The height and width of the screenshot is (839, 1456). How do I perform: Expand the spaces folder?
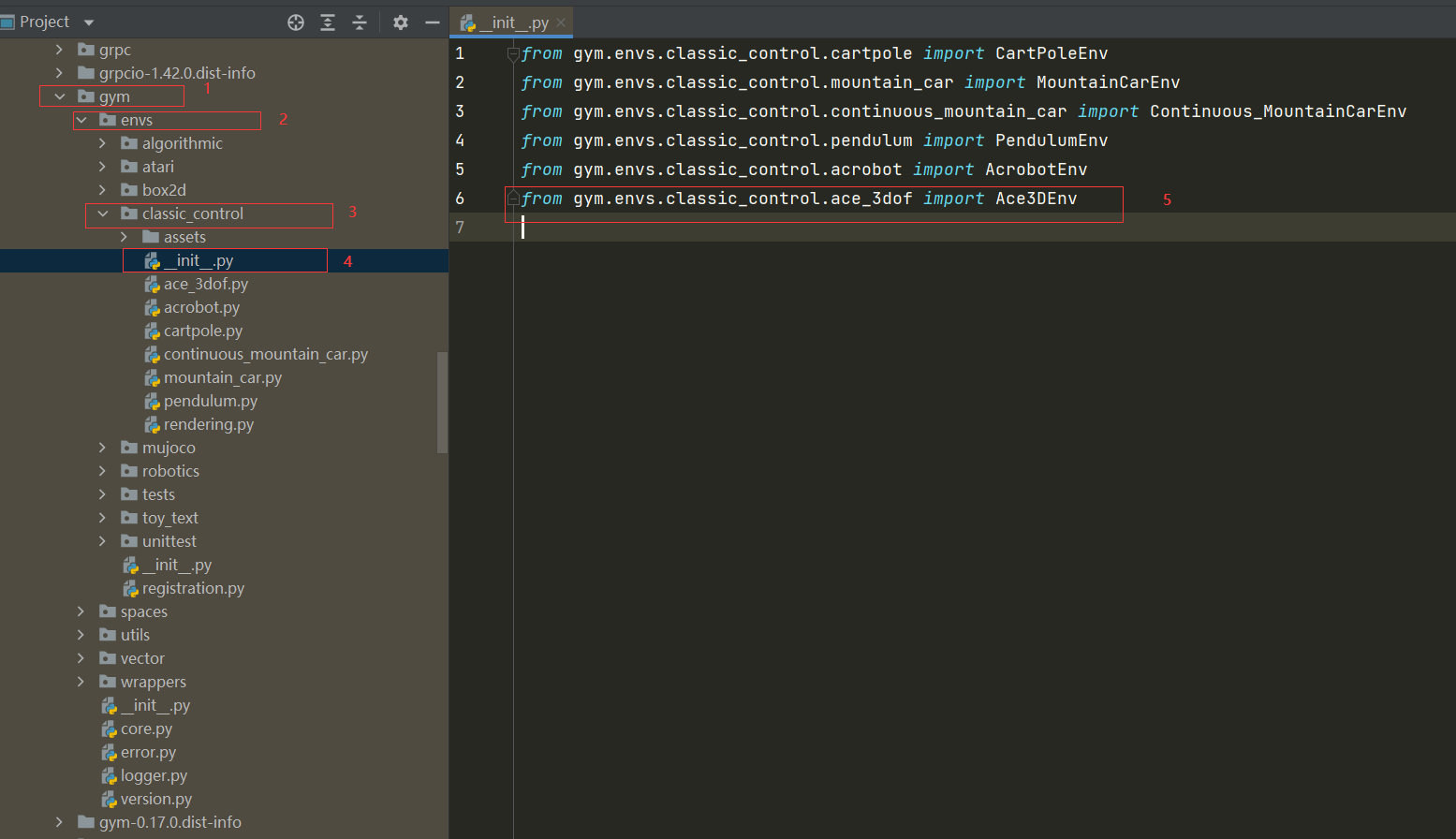[81, 611]
